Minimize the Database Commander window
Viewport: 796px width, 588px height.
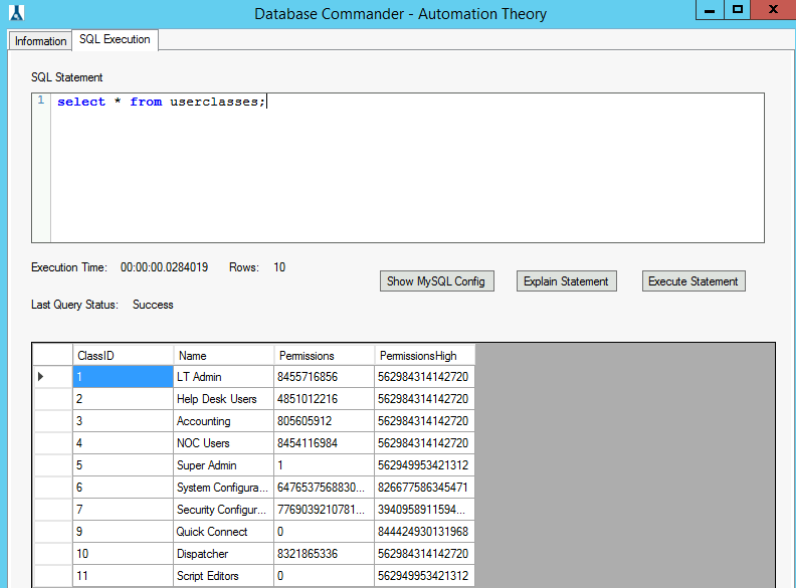[x=712, y=10]
